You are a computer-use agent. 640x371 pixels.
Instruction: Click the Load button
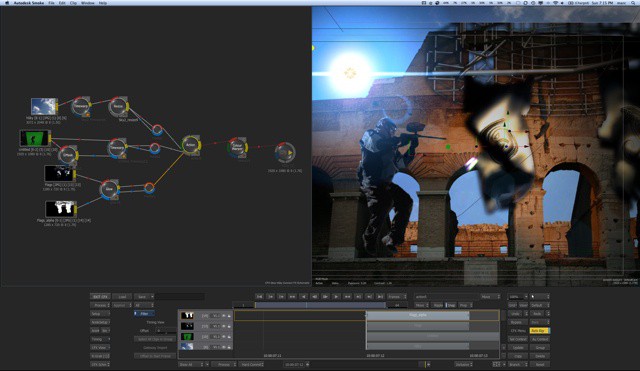[x=122, y=297]
